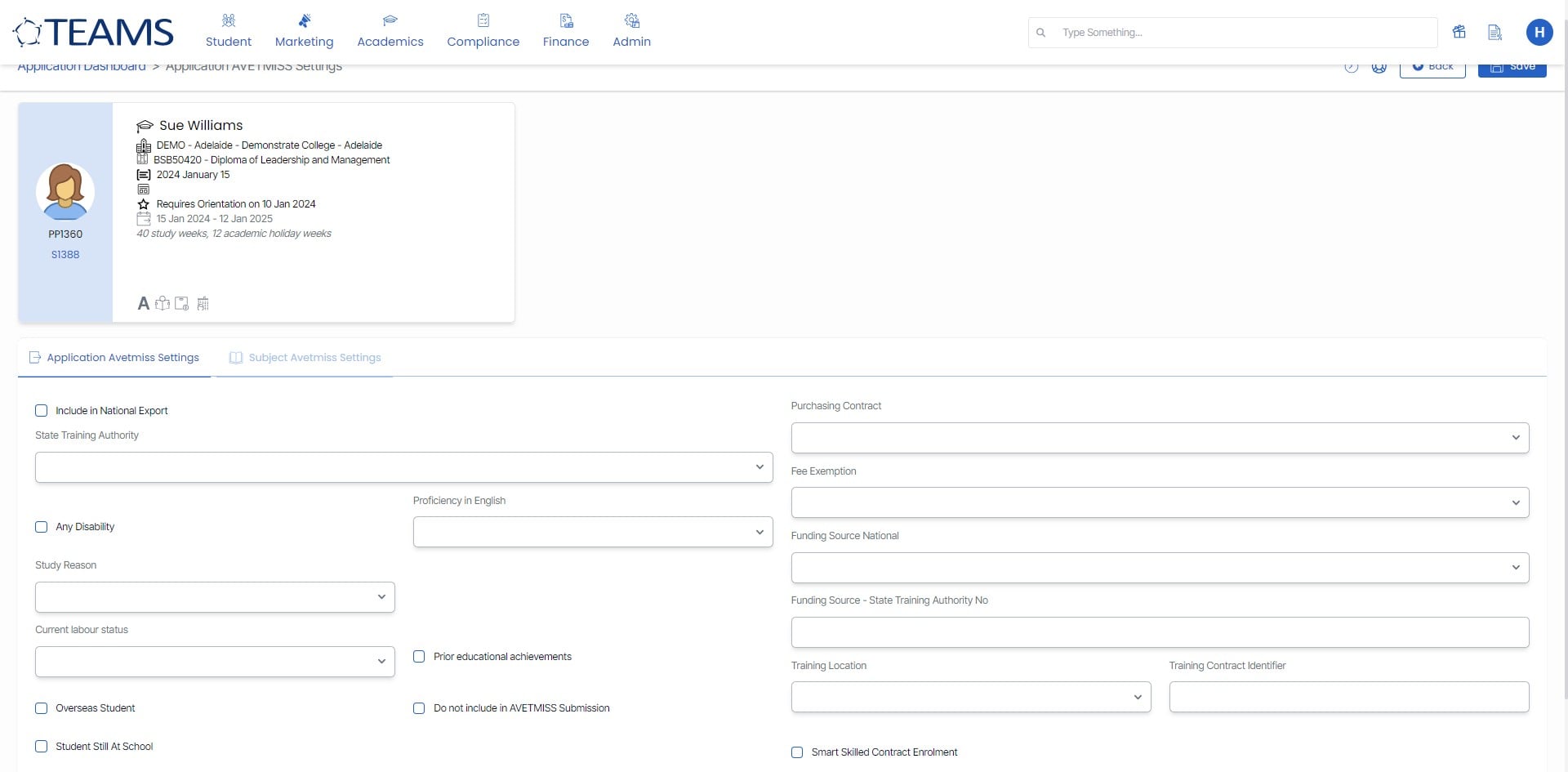Open the calendar icon beside the card icons

pyautogui.click(x=203, y=303)
